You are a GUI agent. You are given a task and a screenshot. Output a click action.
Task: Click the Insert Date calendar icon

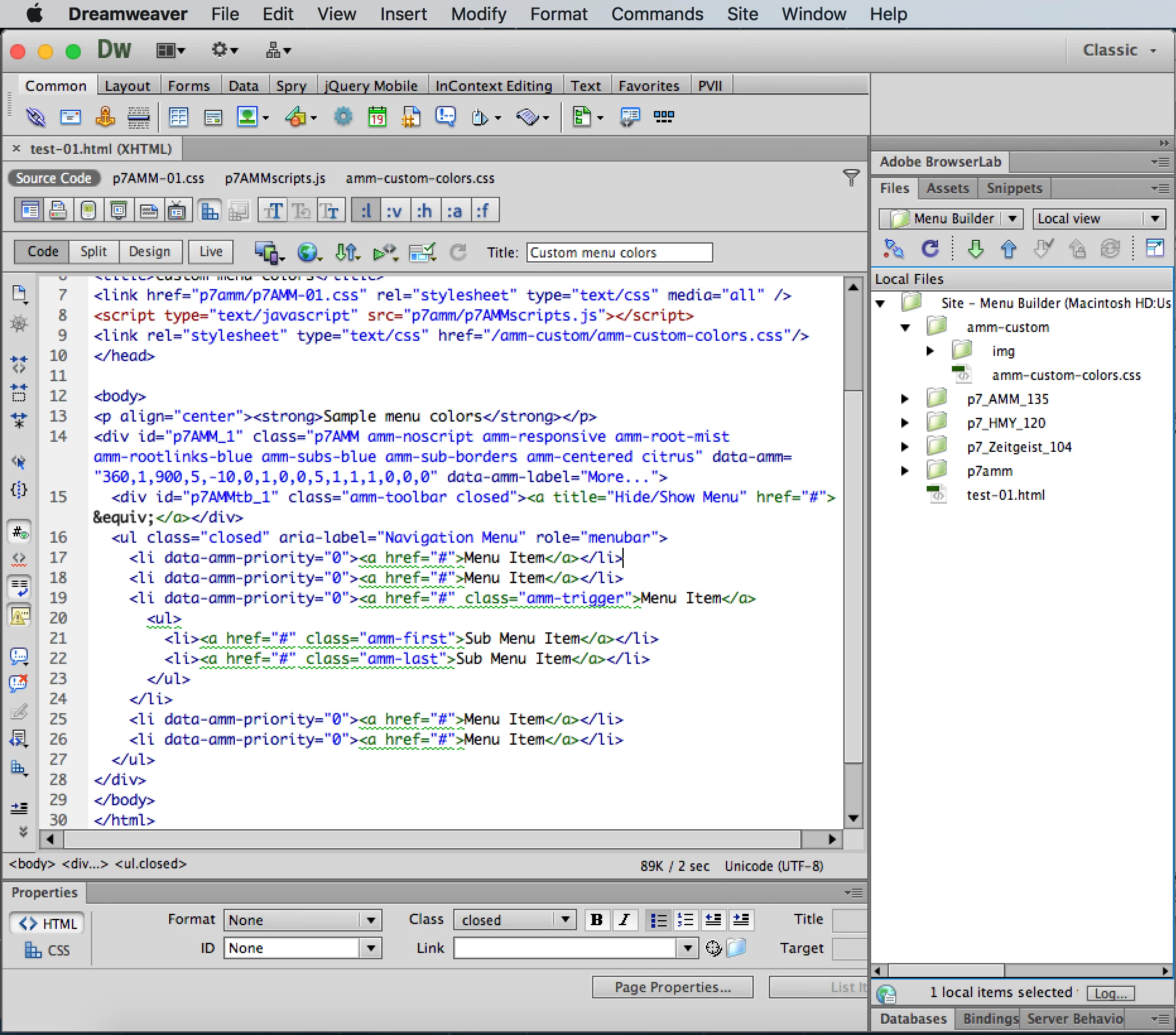[x=377, y=117]
